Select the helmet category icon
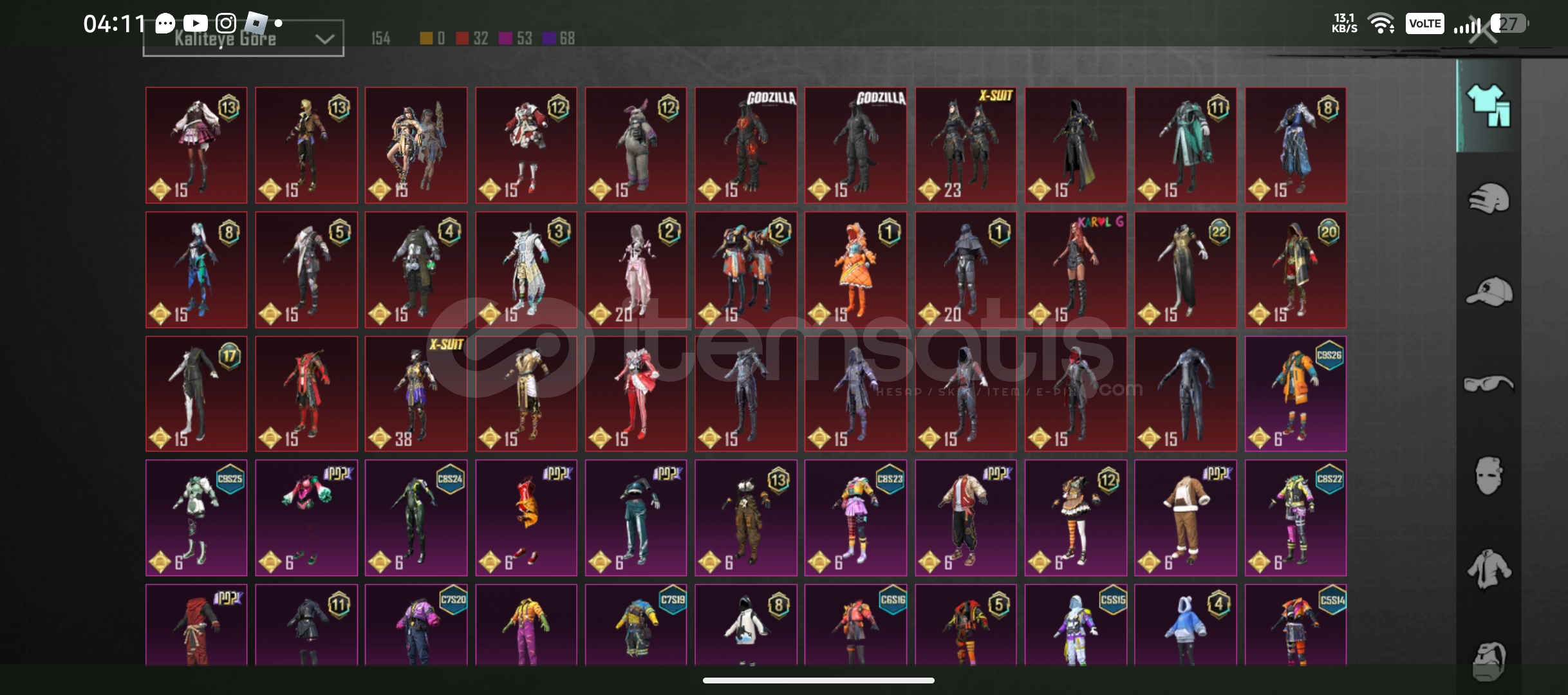The width and height of the screenshot is (1568, 695). coord(1488,199)
